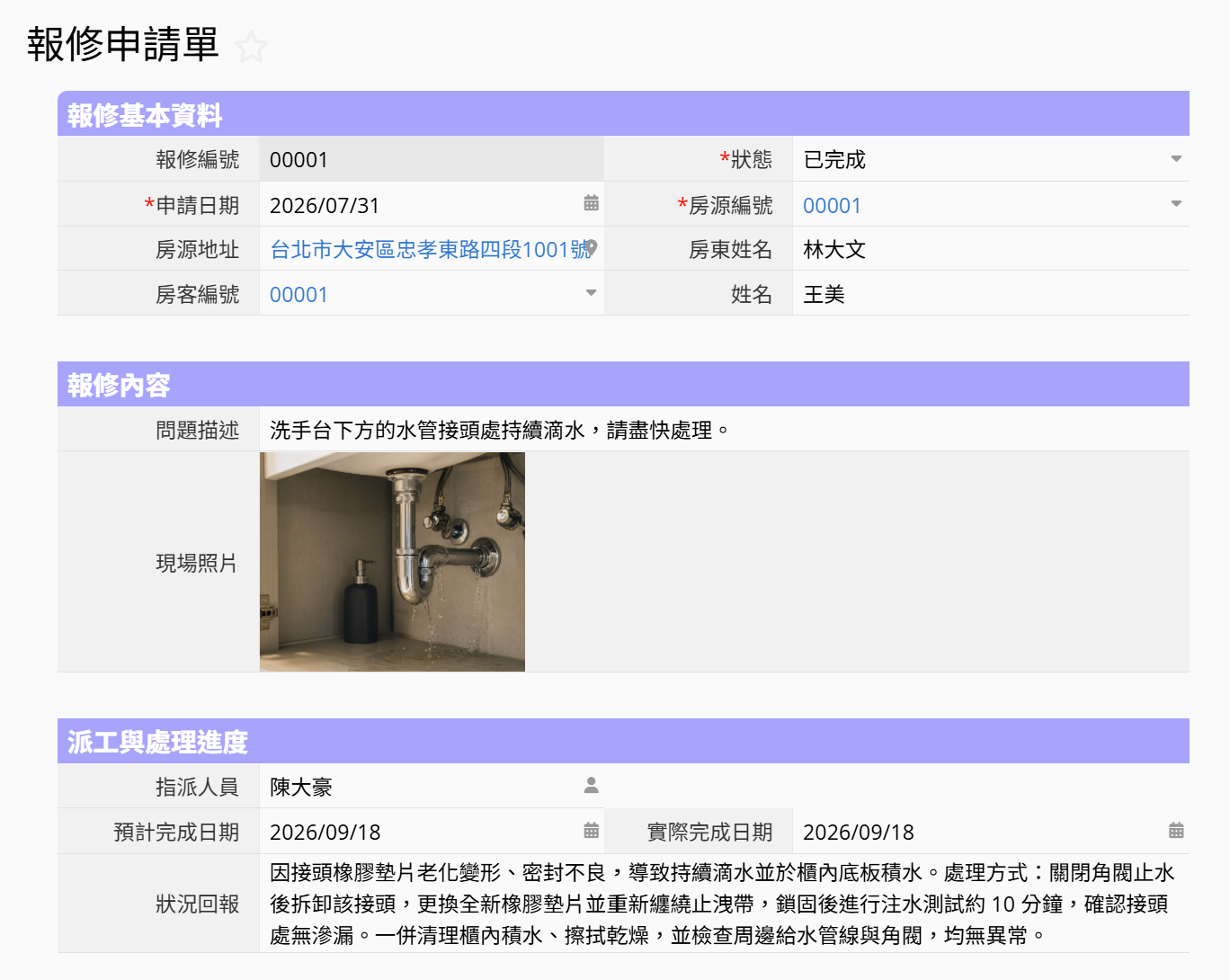Viewport: 1230px width, 980px height.
Task: Click 指派人員 field with 陳大豪
Action: click(432, 786)
